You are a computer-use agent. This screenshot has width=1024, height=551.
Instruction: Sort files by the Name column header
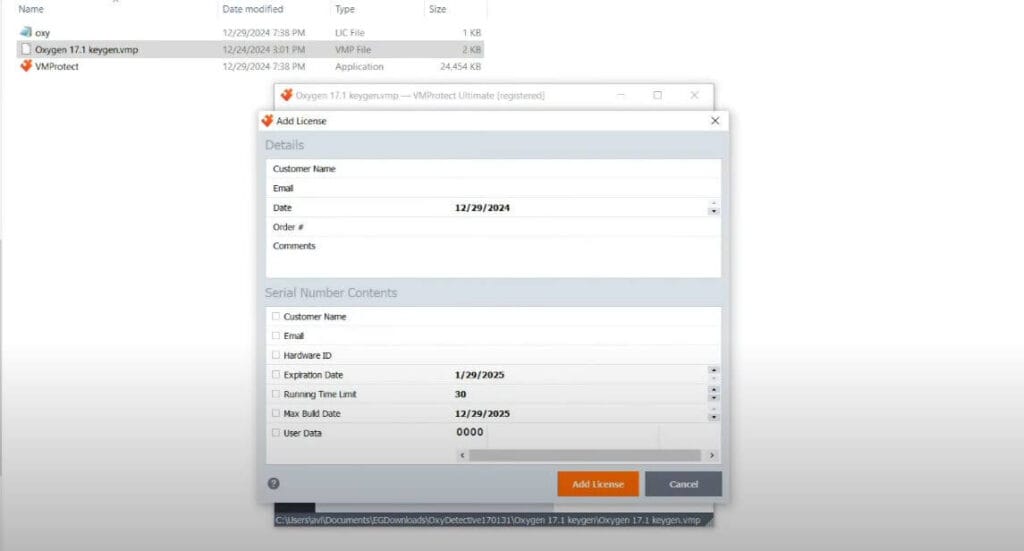pos(31,9)
